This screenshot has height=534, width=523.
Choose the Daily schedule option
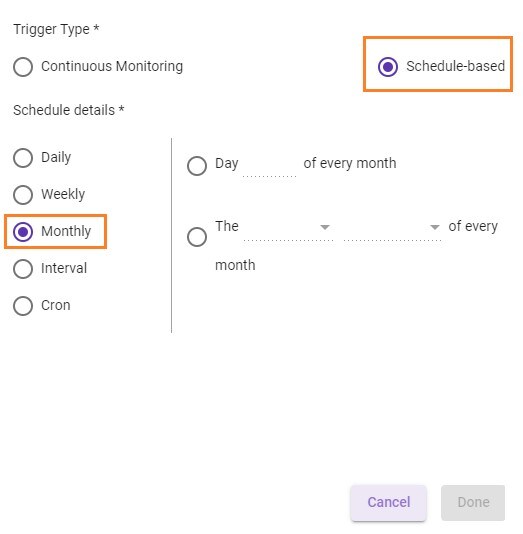(x=23, y=158)
